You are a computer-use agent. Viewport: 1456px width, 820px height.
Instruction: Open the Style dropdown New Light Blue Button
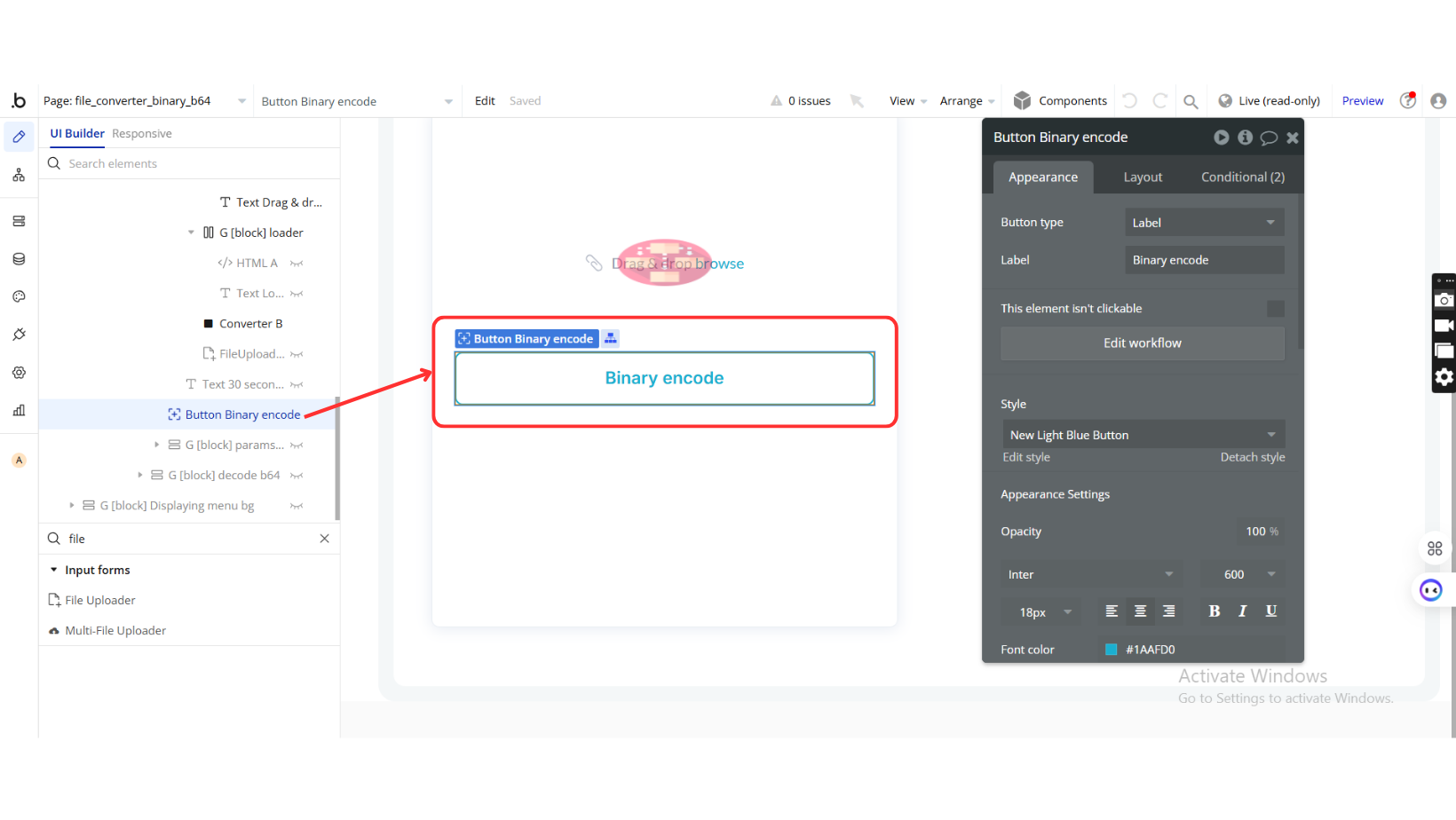pos(1143,435)
